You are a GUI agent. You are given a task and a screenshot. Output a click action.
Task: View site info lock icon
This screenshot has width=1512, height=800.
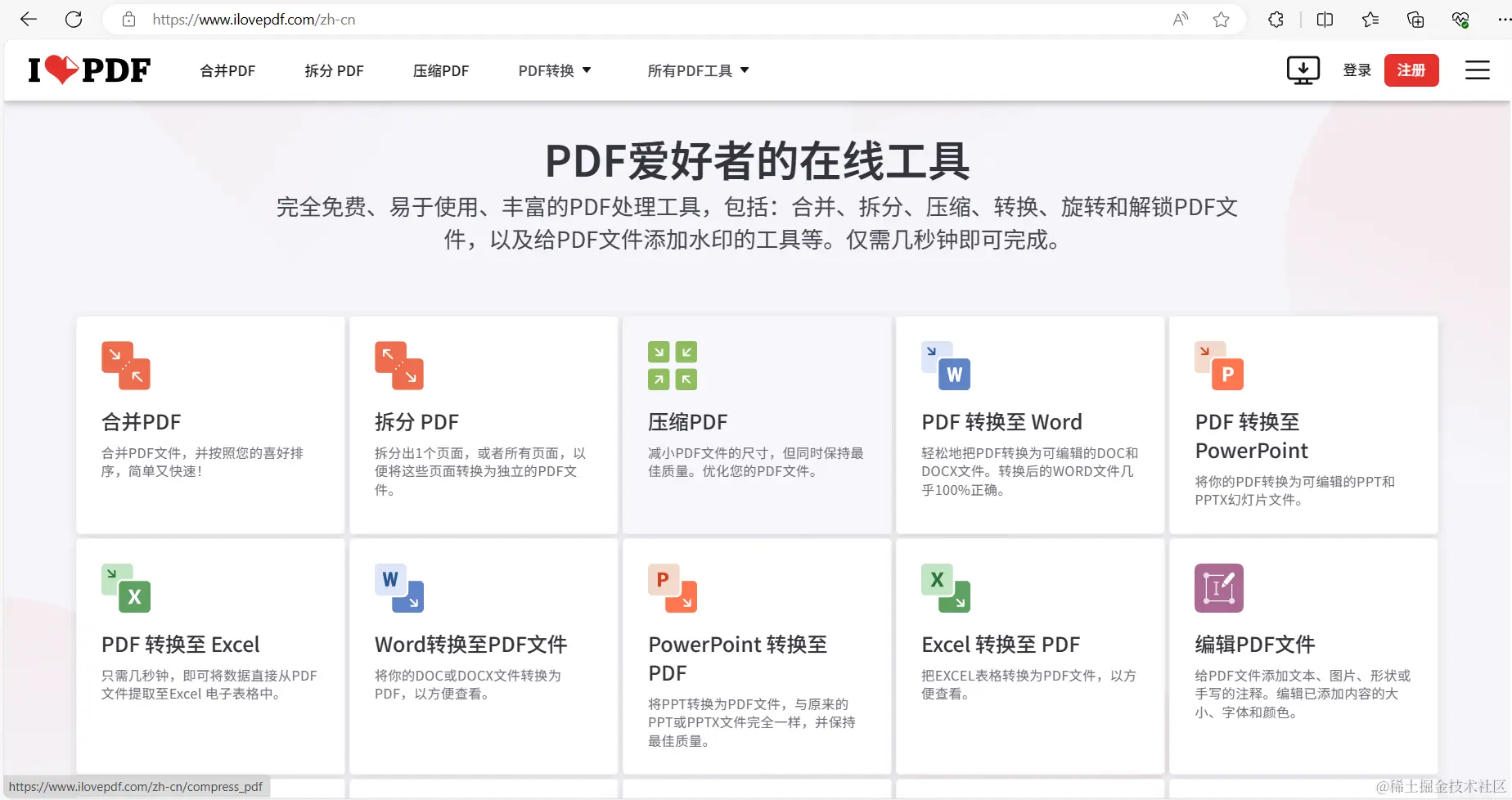coord(128,19)
